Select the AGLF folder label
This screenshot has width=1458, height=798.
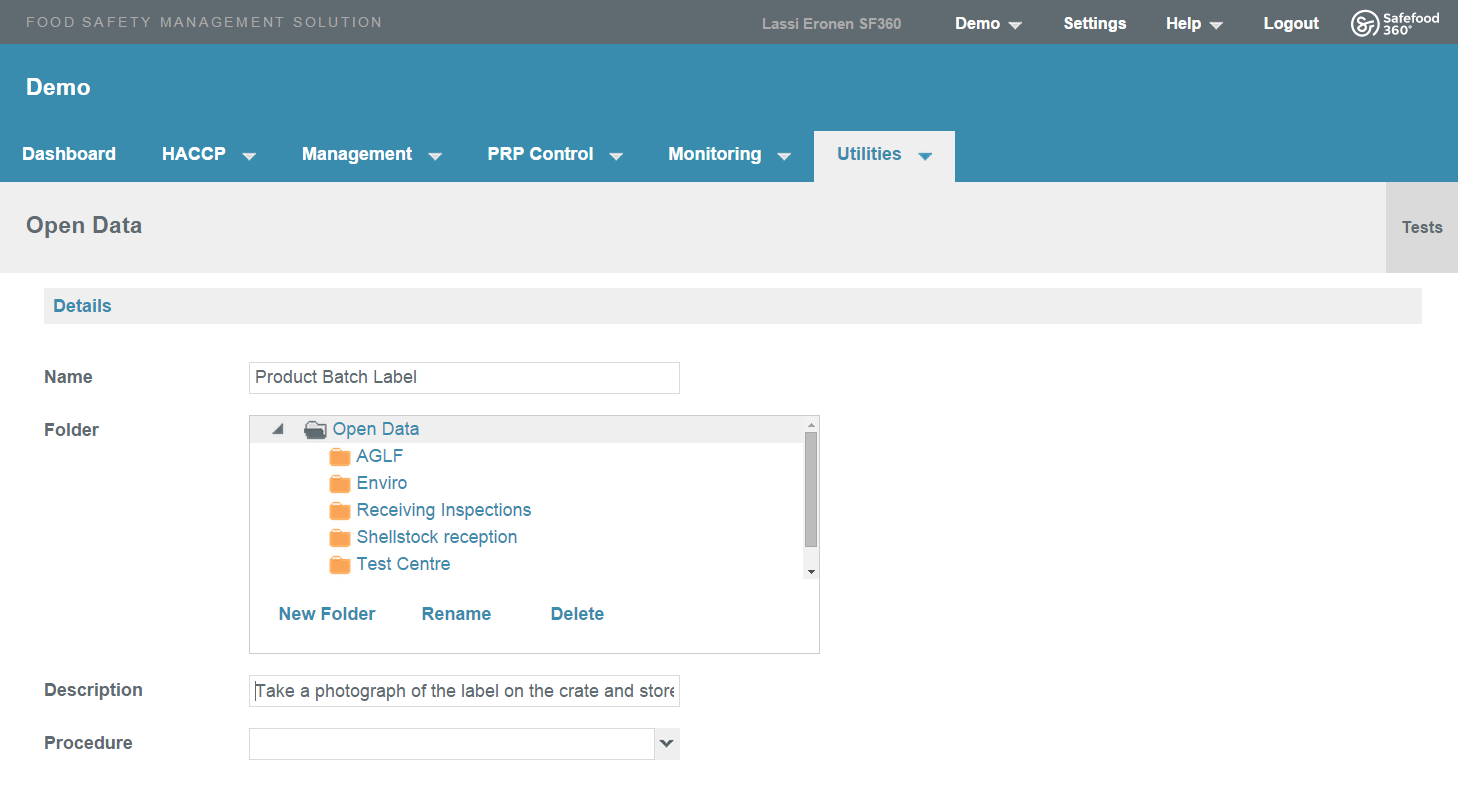click(x=380, y=457)
